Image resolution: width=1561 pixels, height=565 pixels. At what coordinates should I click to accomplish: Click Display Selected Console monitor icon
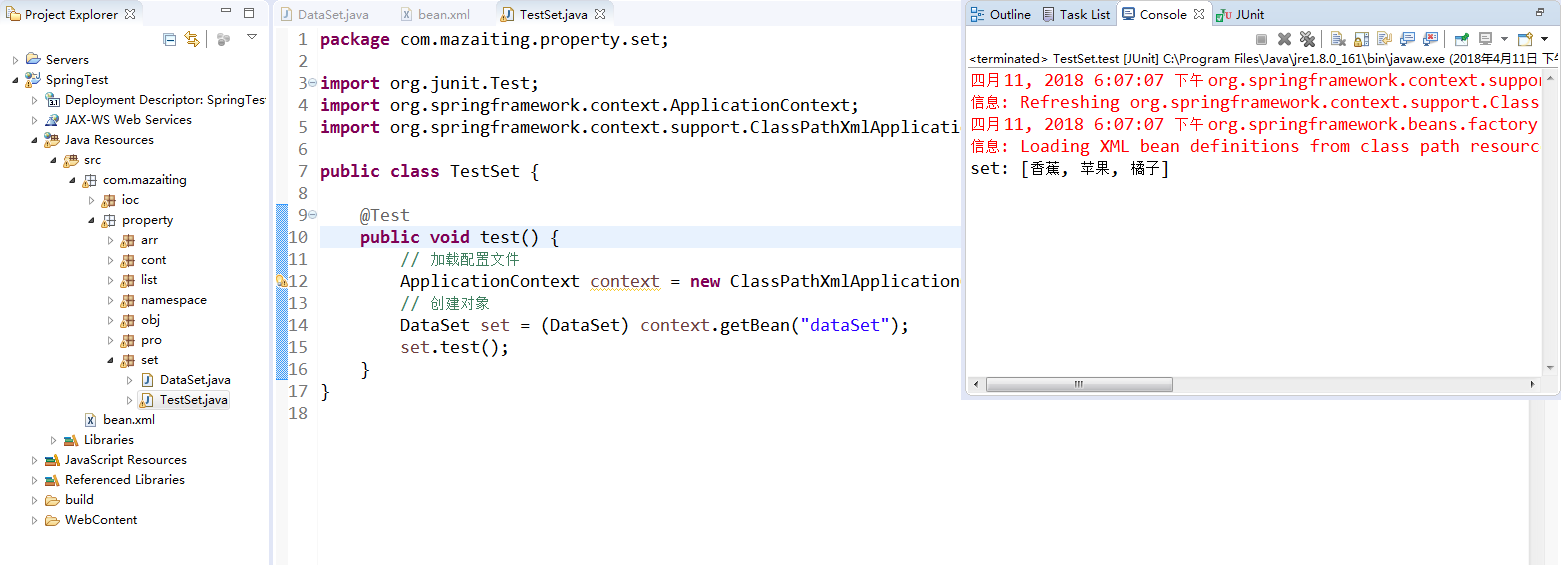1485,39
